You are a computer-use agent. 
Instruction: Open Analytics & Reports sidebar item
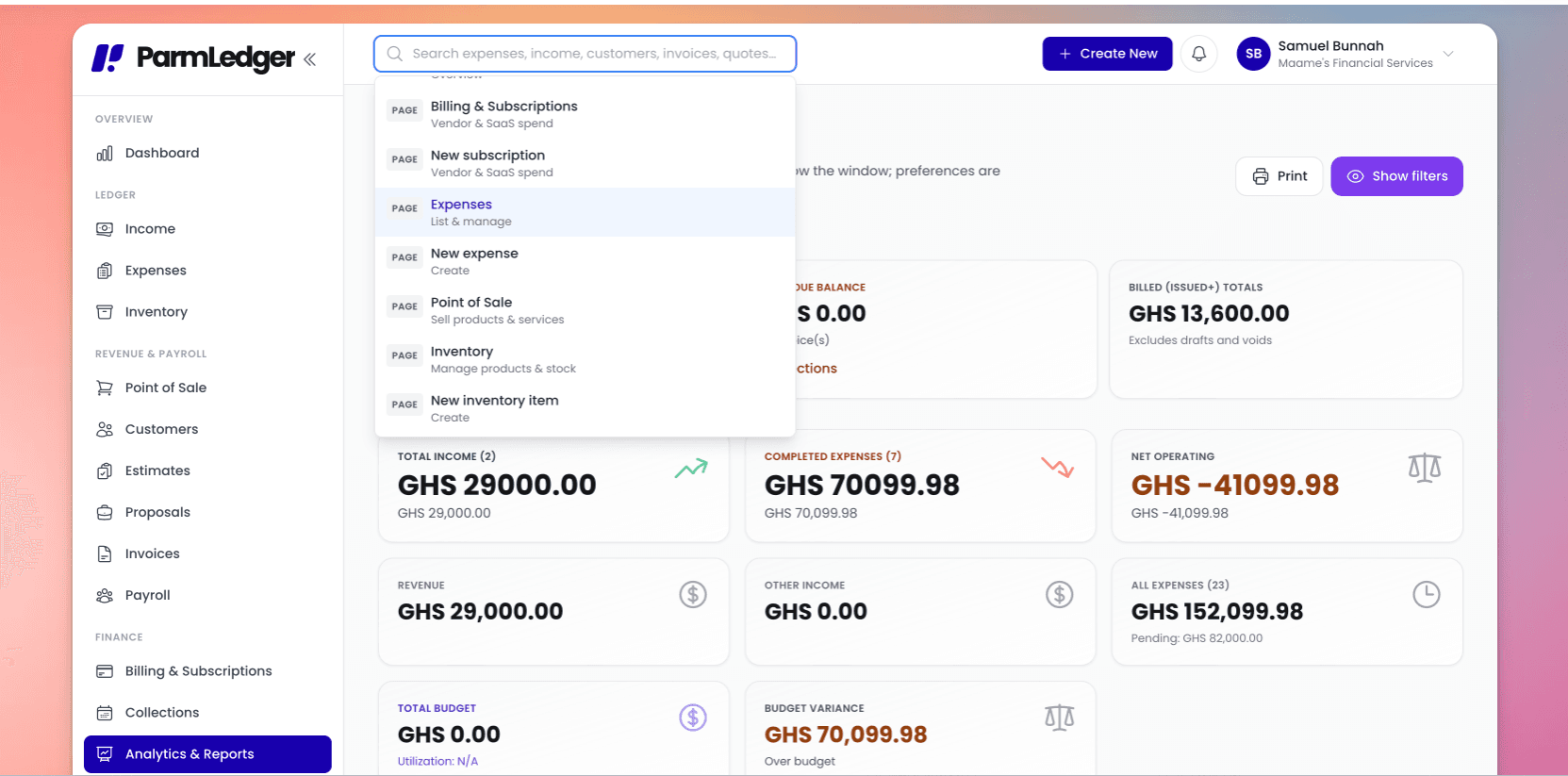click(207, 754)
